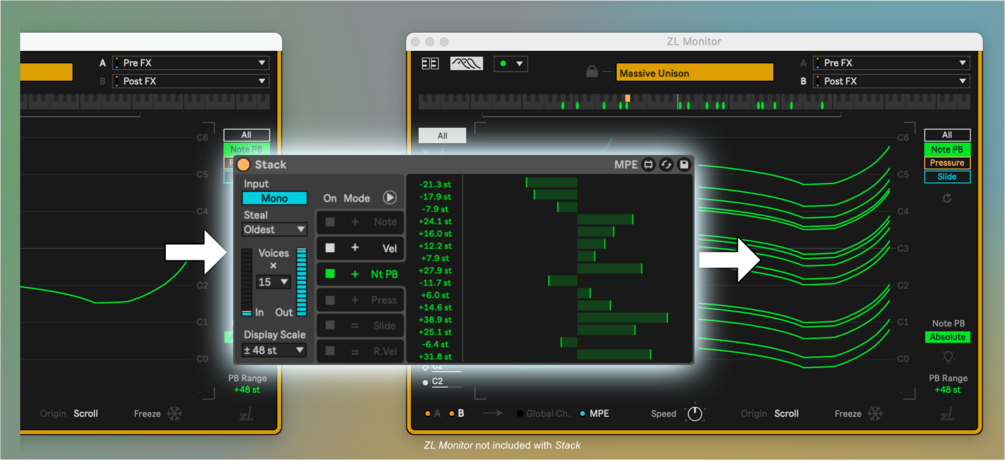Click the +16.0 st offset value

tap(435, 234)
